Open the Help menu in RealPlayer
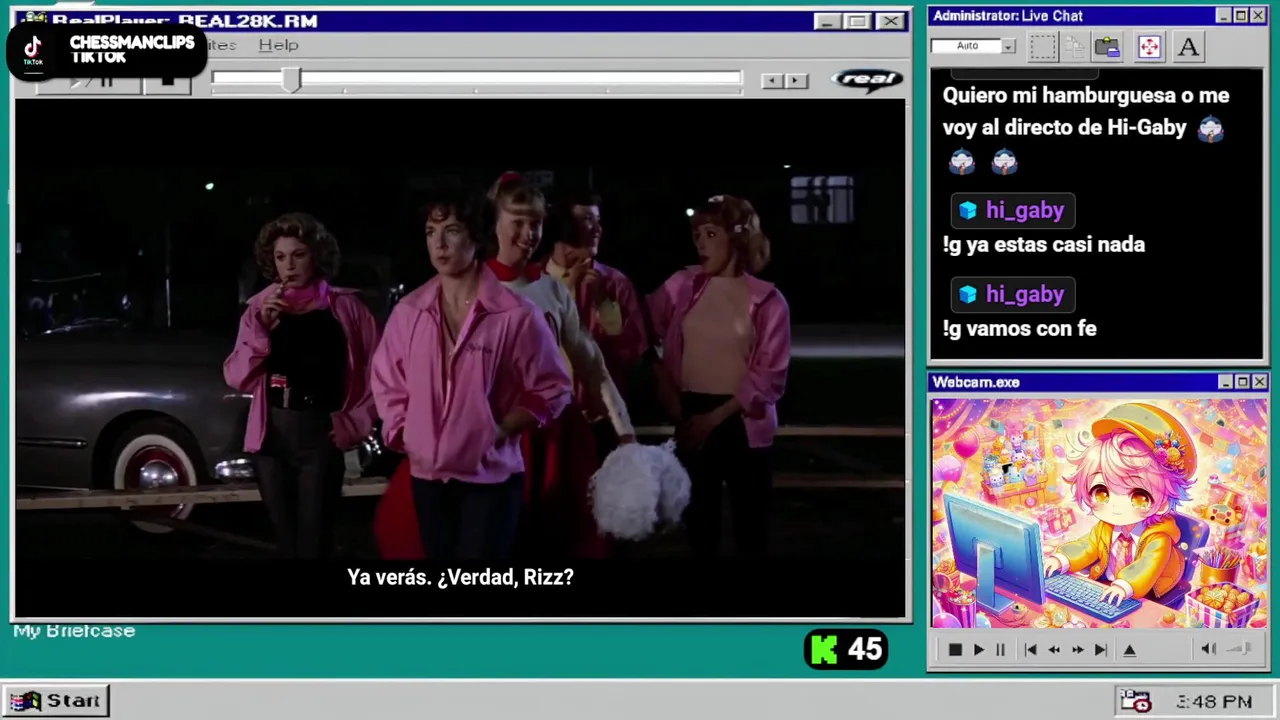 [278, 44]
